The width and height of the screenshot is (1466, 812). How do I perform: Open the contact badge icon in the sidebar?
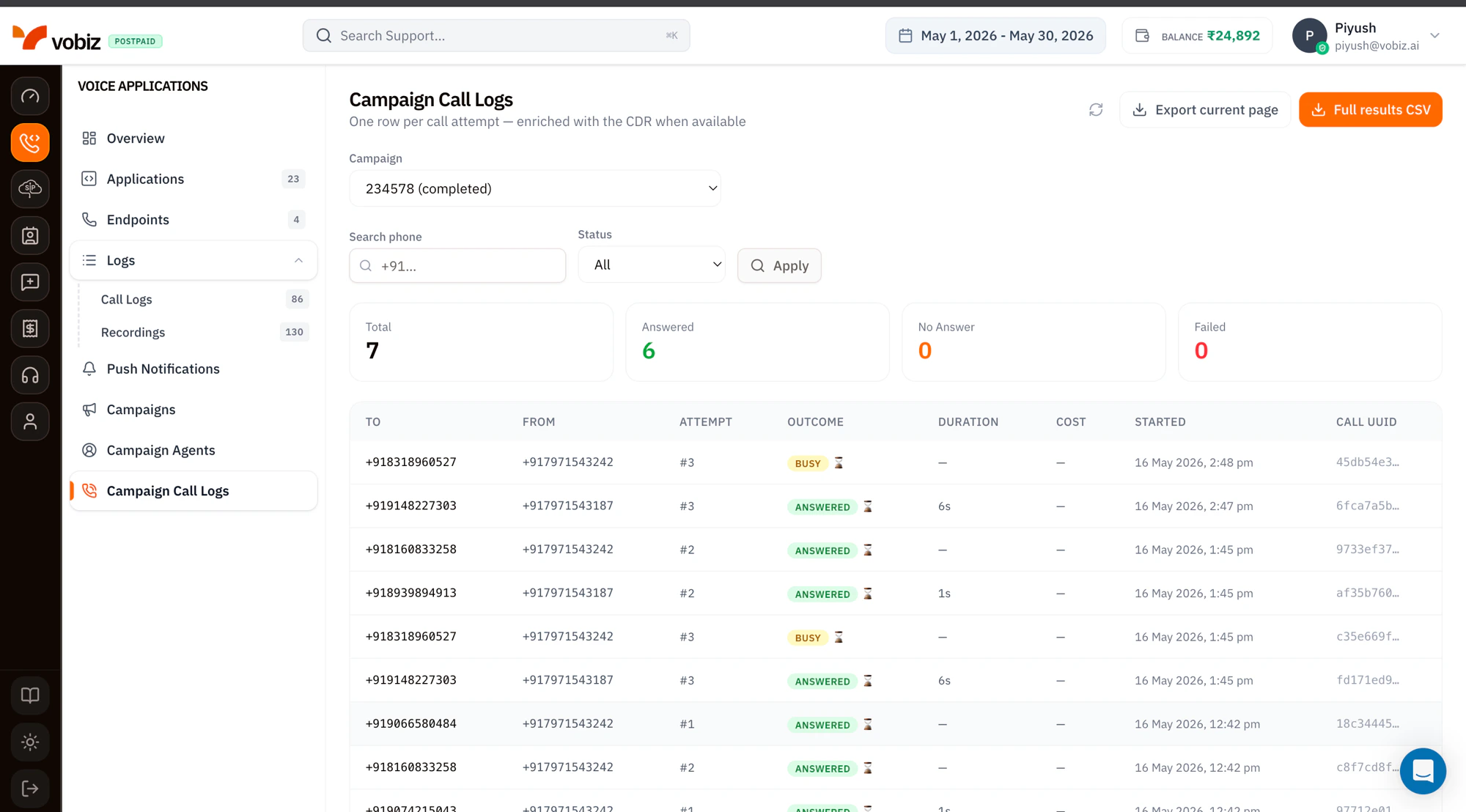[30, 235]
